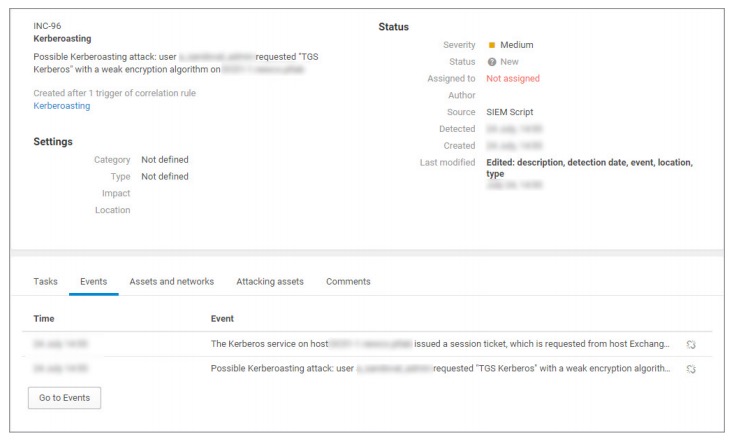Click the icon beside the Possible Kerberoasting event
Image resolution: width=735 pixels, height=442 pixels.
pyautogui.click(x=691, y=369)
